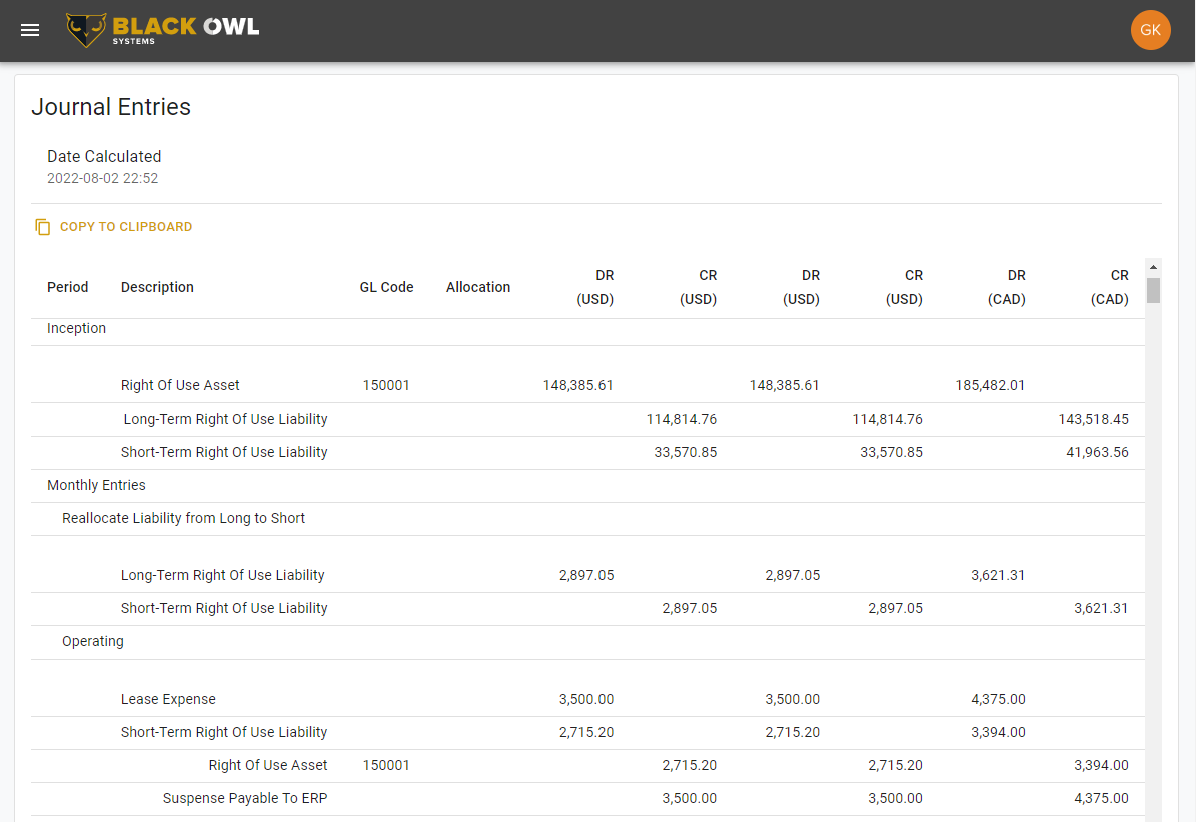Expand the Operating entries group
1196x822 pixels.
(92, 641)
